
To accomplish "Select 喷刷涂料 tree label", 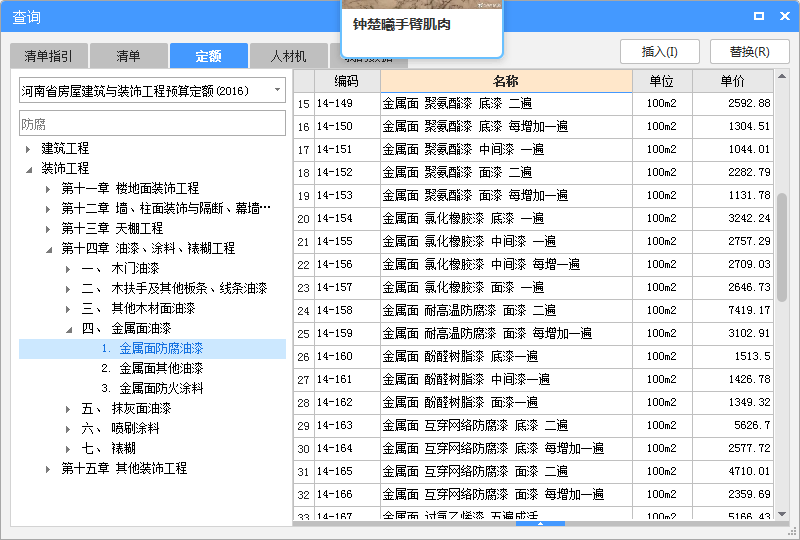I will [135, 428].
